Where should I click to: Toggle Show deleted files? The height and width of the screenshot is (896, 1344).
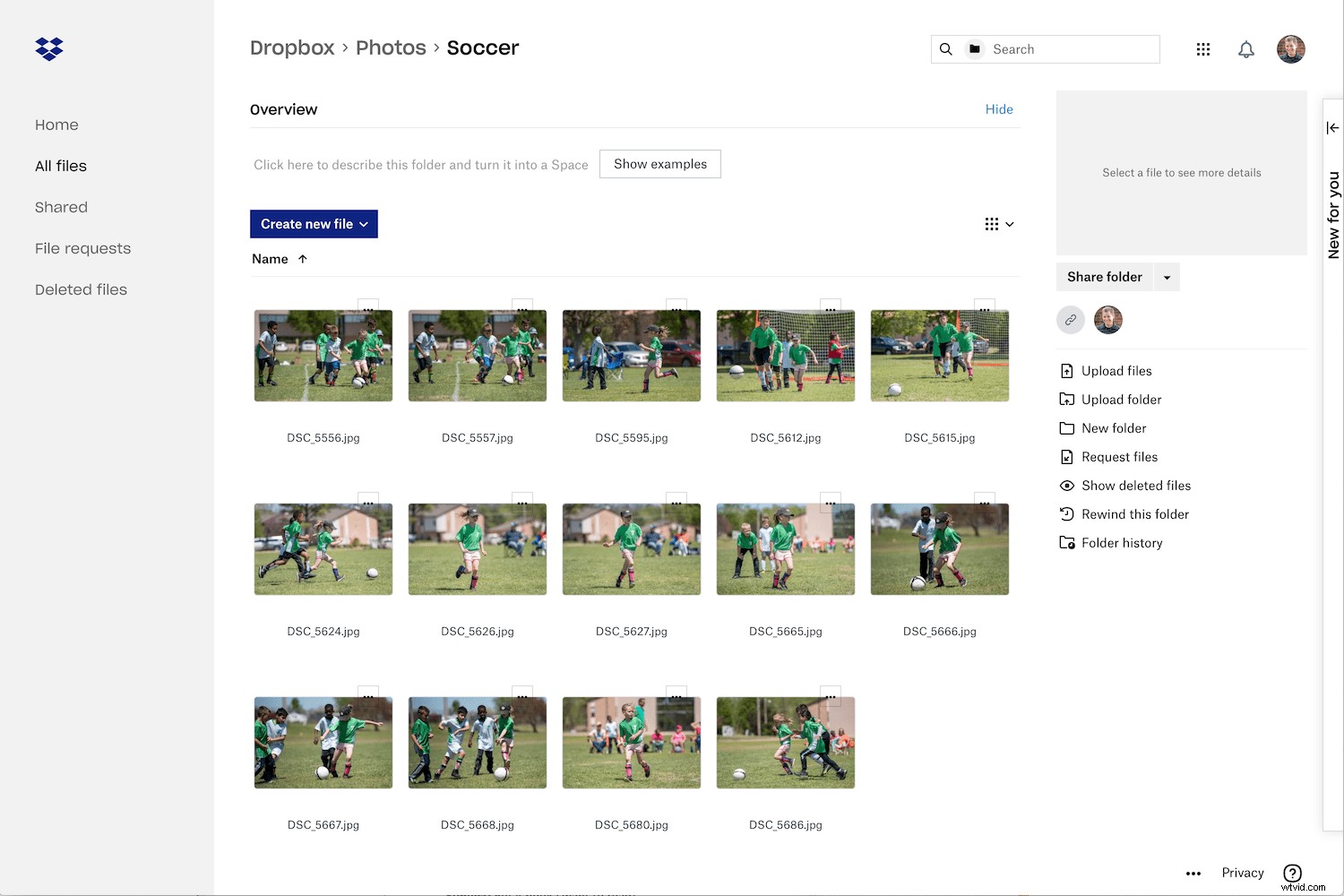pyautogui.click(x=1067, y=485)
